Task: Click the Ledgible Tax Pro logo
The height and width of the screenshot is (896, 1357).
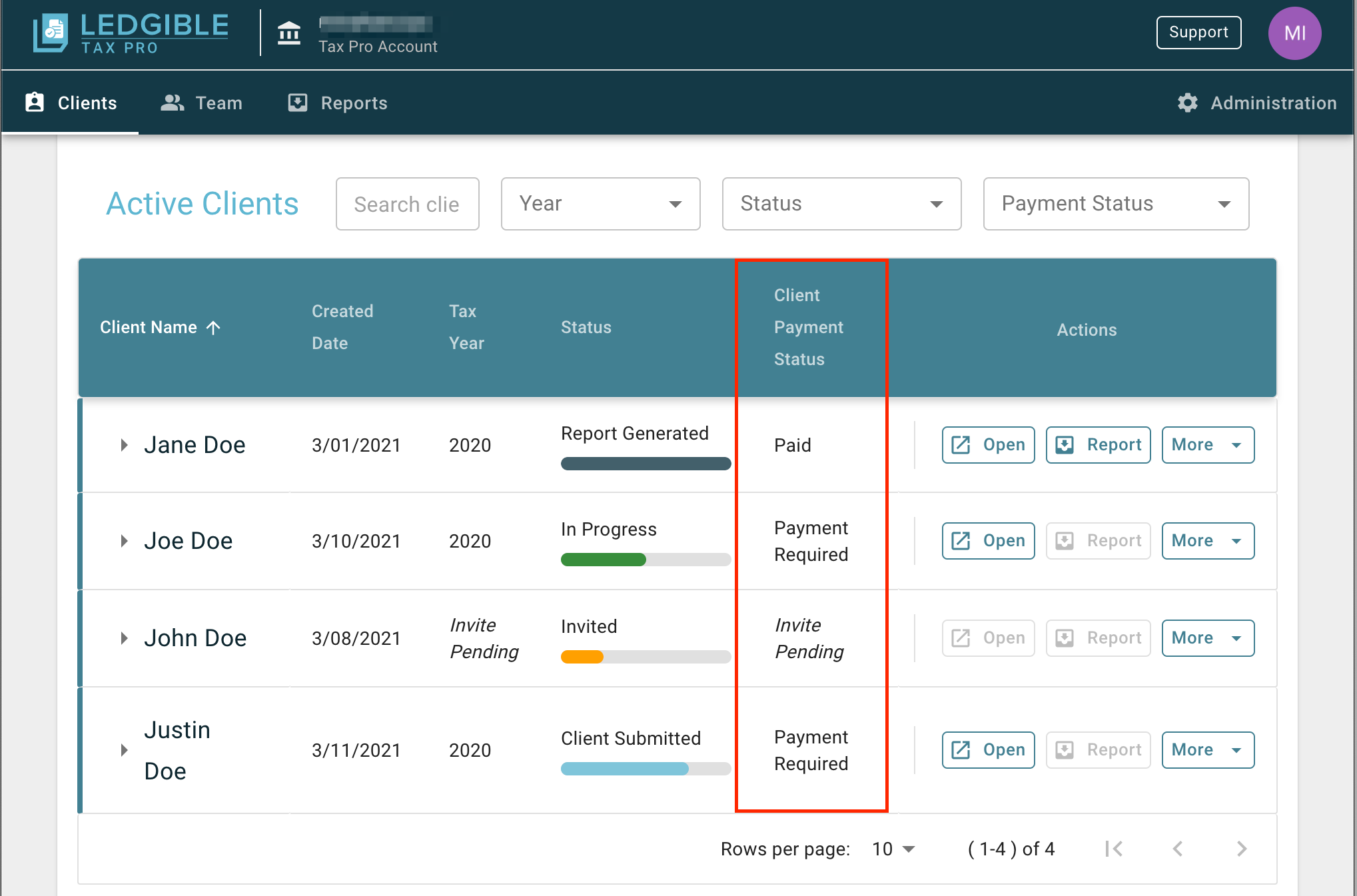Action: [131, 33]
